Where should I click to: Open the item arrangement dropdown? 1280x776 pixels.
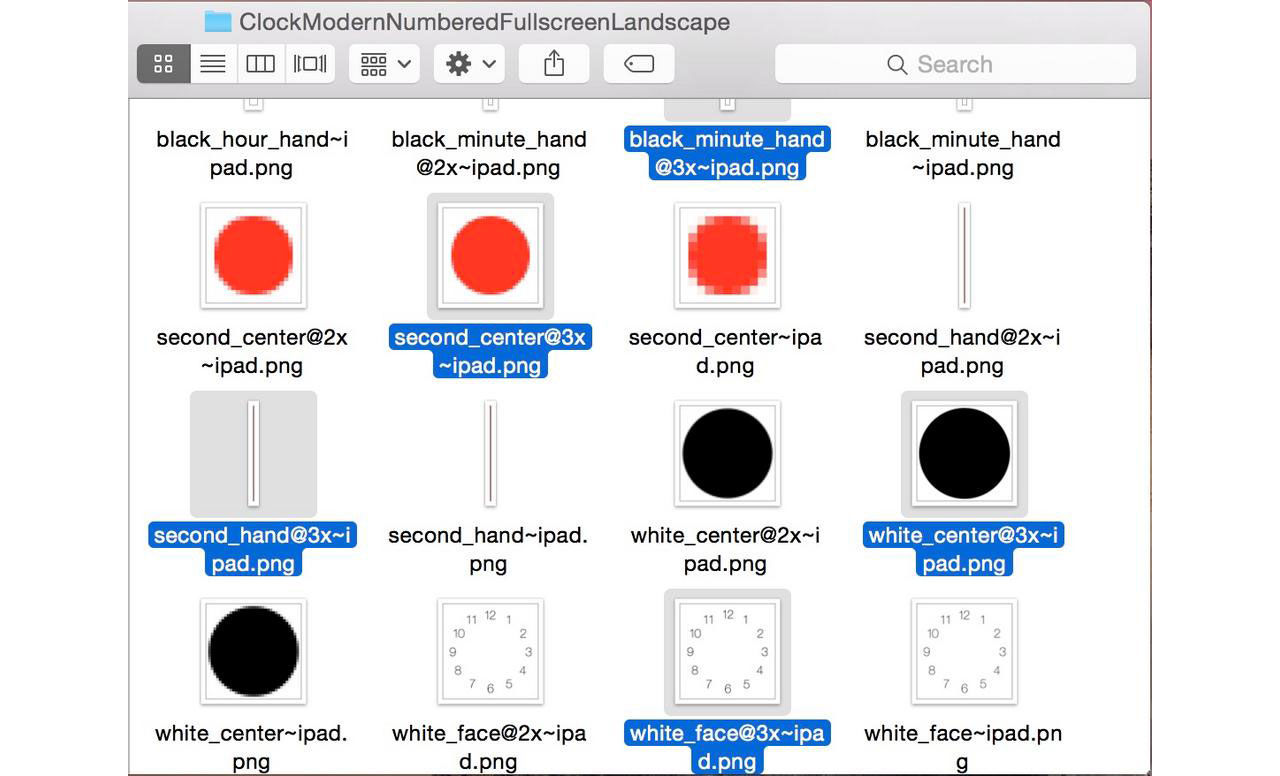point(385,64)
